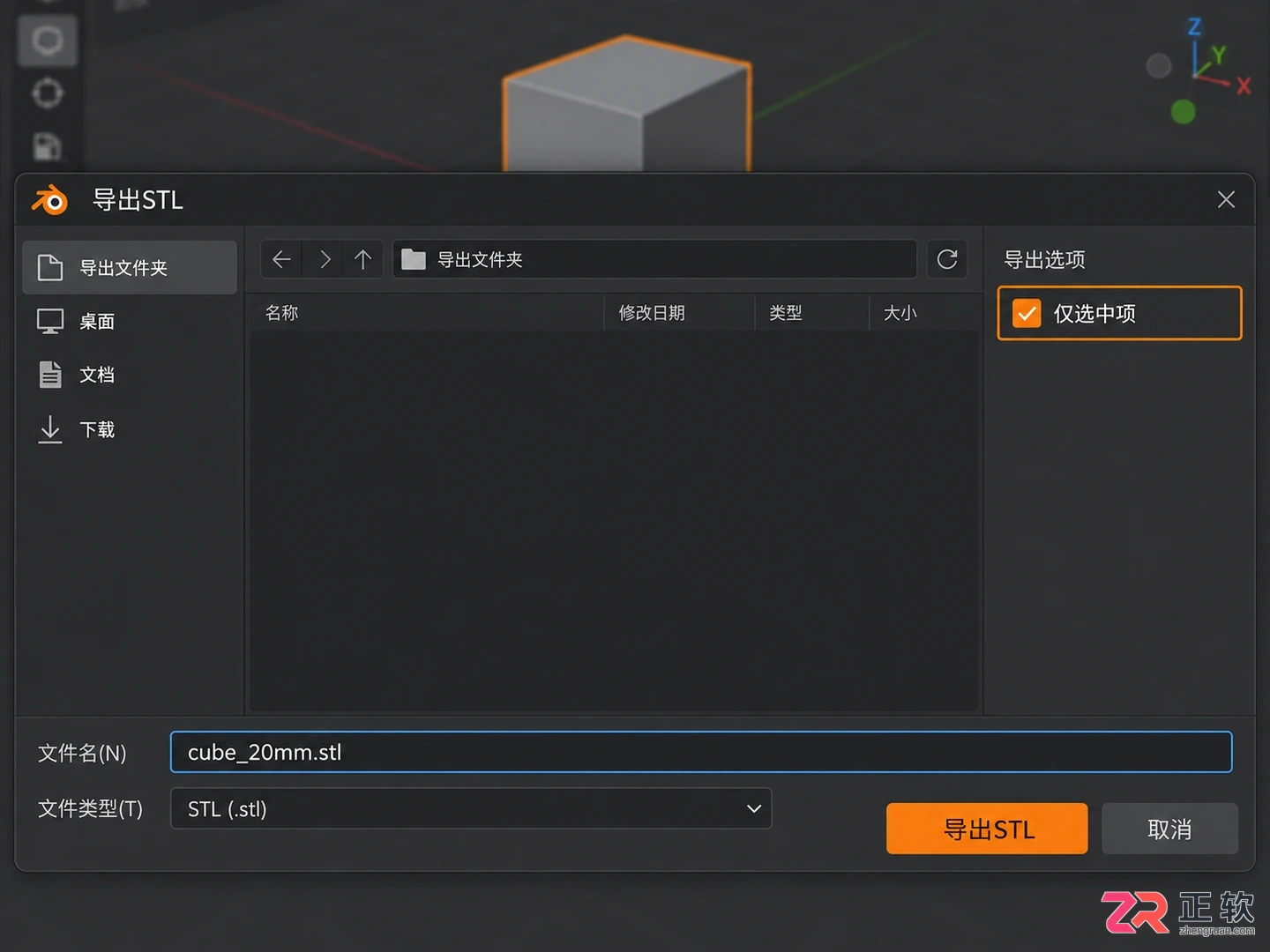Image resolution: width=1270 pixels, height=952 pixels.
Task: Sort files by 名称 column
Action: [427, 313]
